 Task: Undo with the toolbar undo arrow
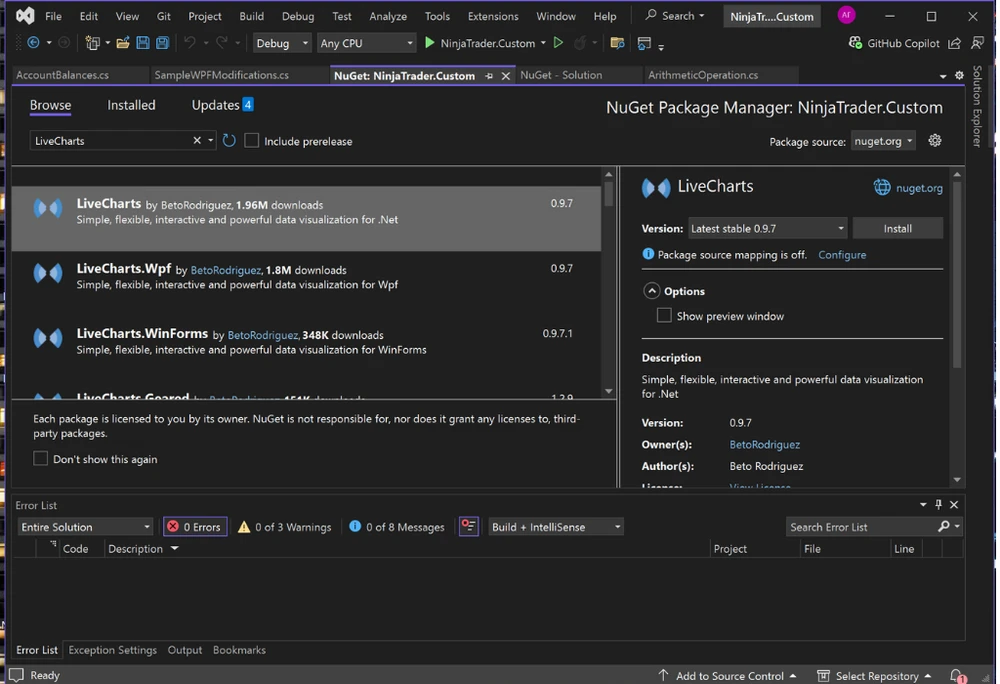click(x=189, y=43)
